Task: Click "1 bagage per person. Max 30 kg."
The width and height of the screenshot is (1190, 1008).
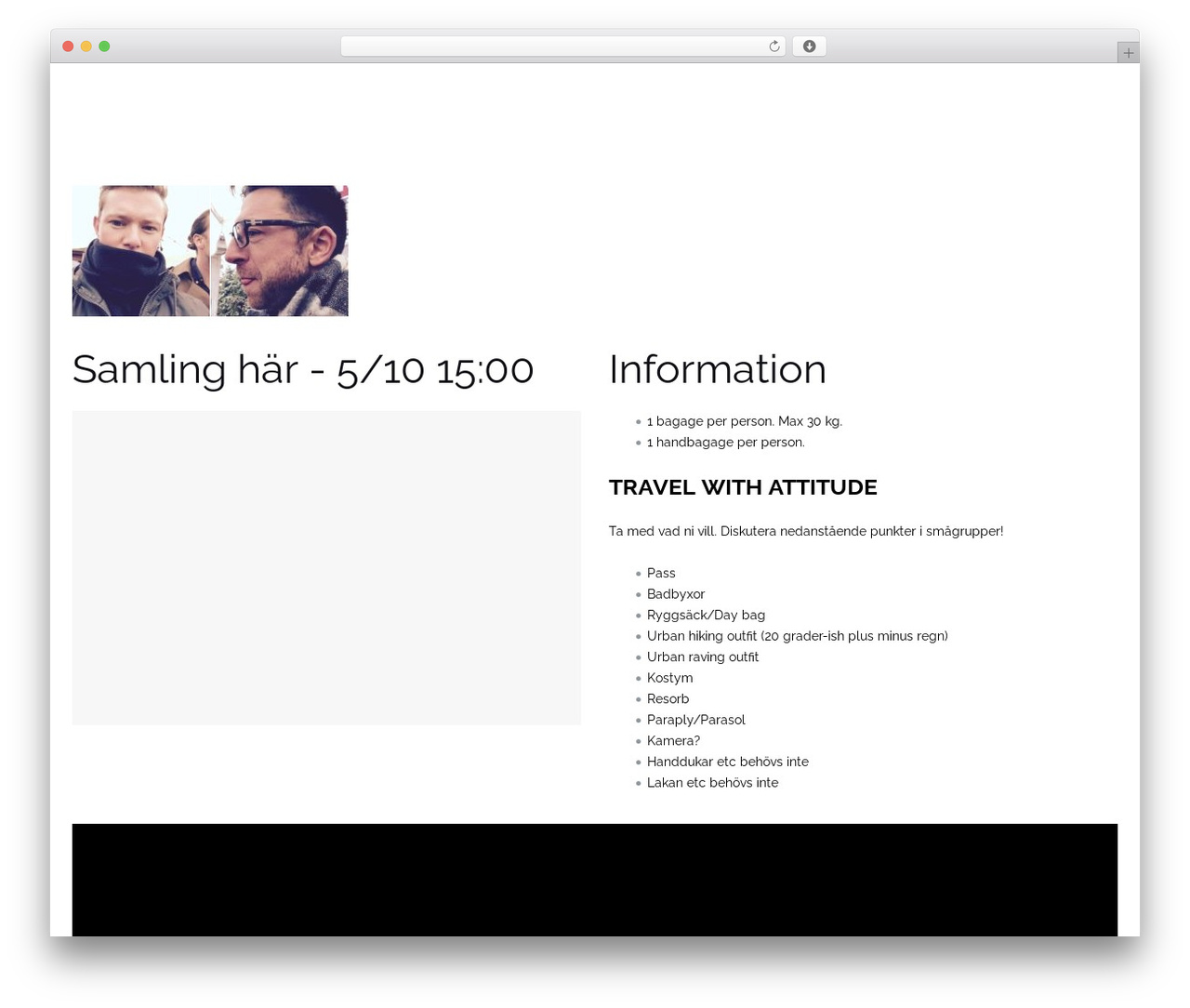Action: click(x=745, y=421)
